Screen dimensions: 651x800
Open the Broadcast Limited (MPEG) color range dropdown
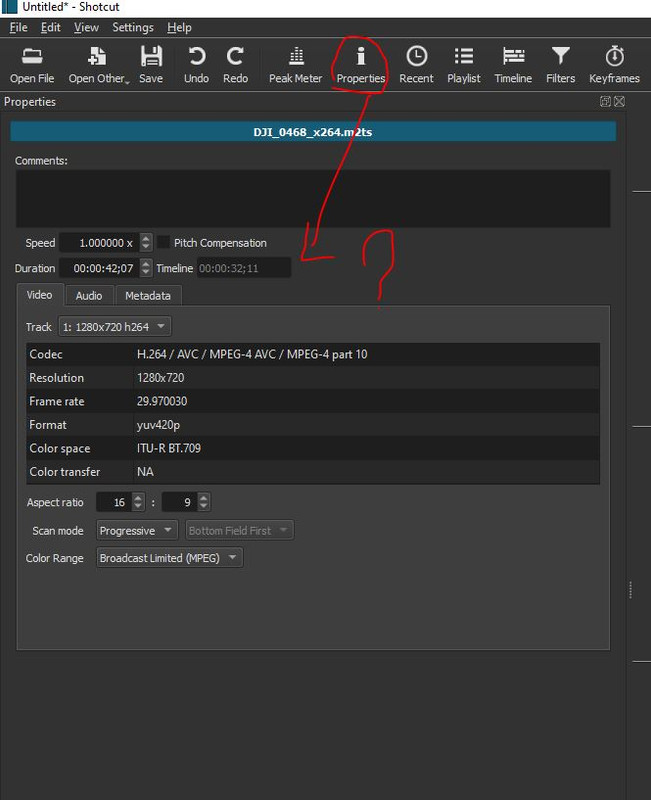170,558
